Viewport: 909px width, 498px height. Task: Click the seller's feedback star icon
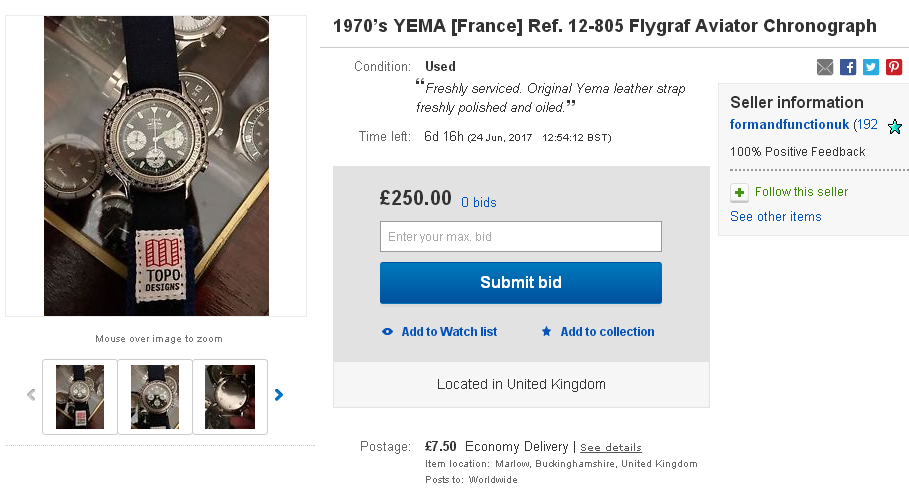pos(895,127)
